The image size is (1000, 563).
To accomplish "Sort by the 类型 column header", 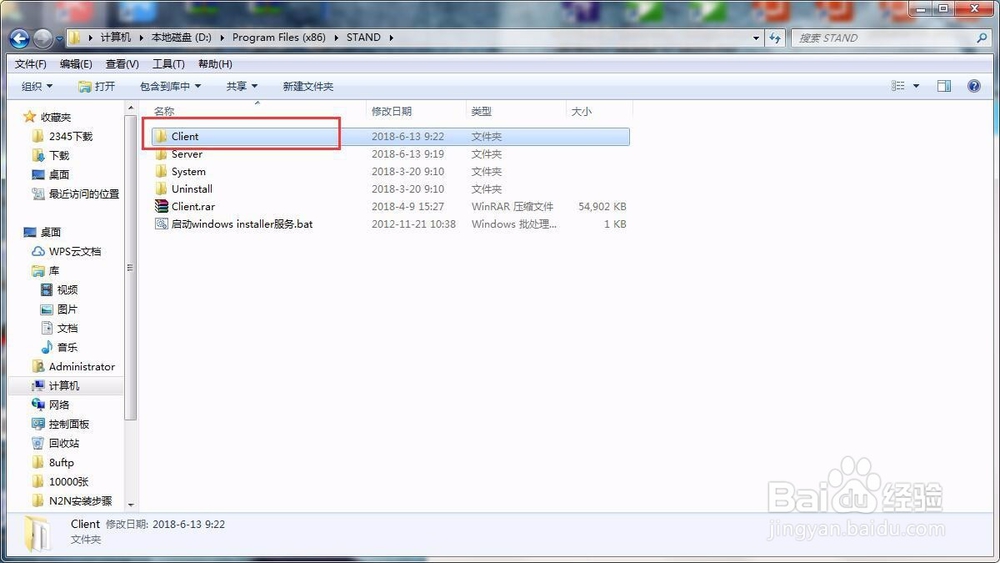I will point(482,112).
